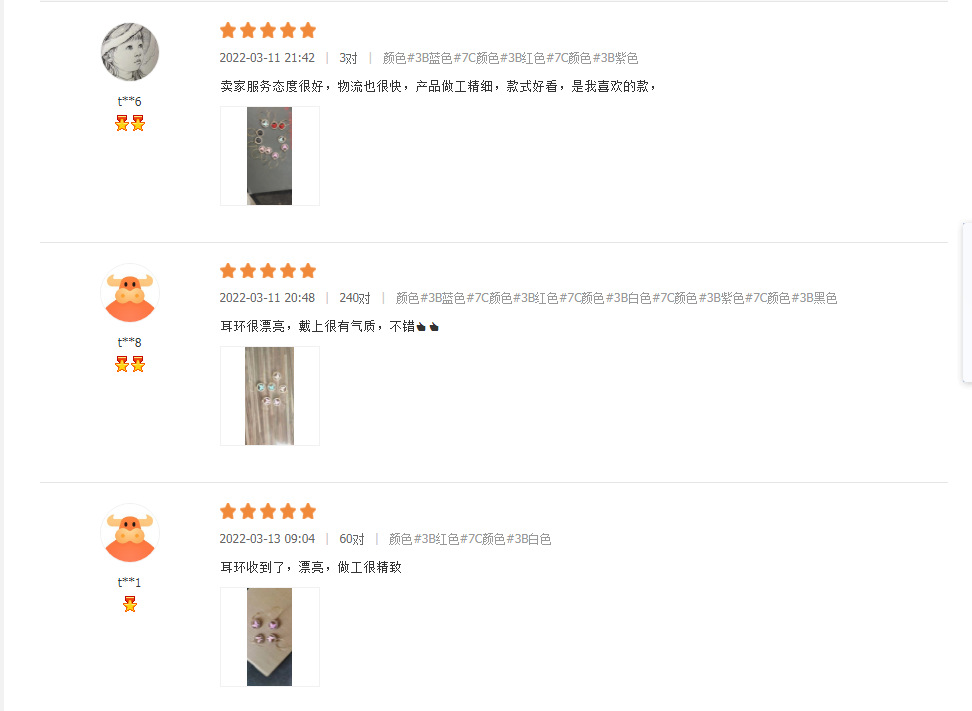Click the sketch portrait avatar of t**6

(130, 52)
